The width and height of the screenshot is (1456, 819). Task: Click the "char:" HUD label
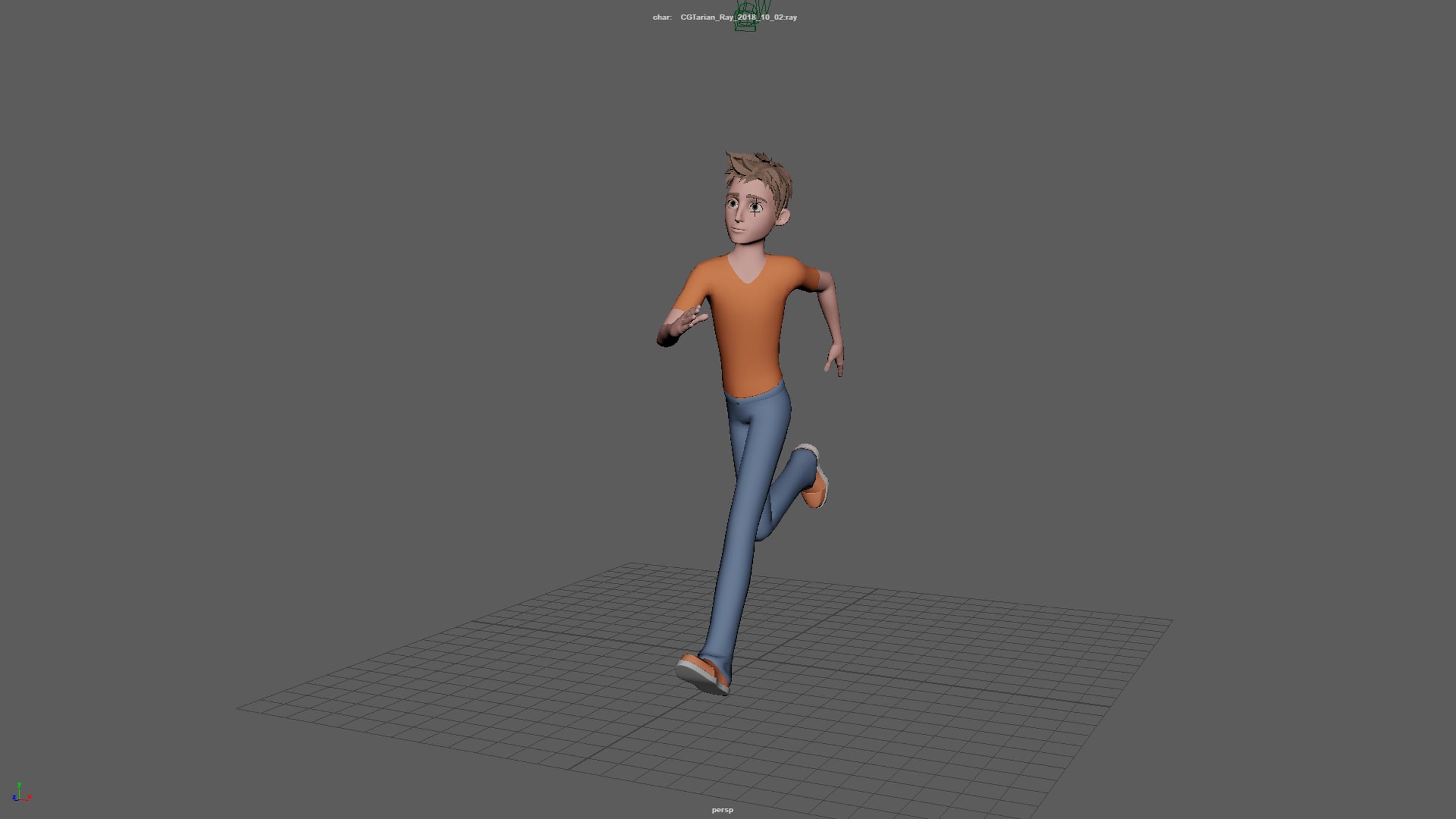coord(662,17)
